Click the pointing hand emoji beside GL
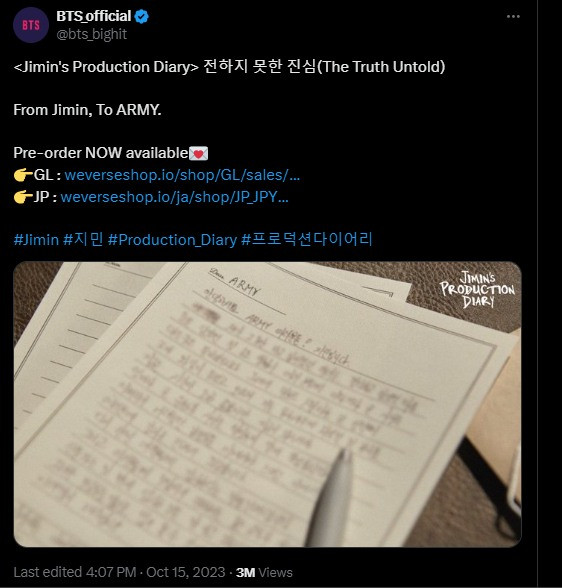 pyautogui.click(x=23, y=175)
